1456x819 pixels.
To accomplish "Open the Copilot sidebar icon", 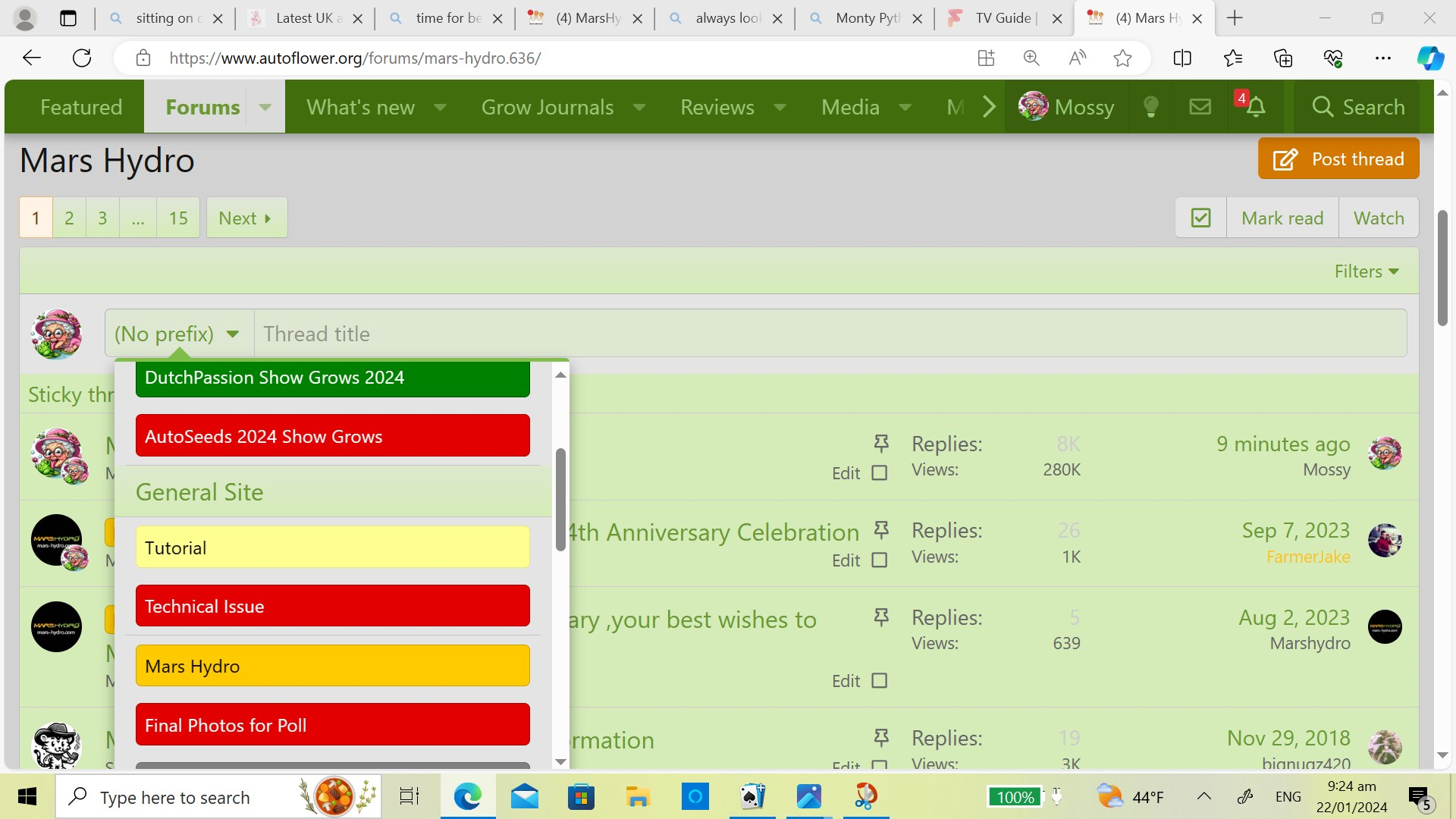I will pyautogui.click(x=1431, y=58).
